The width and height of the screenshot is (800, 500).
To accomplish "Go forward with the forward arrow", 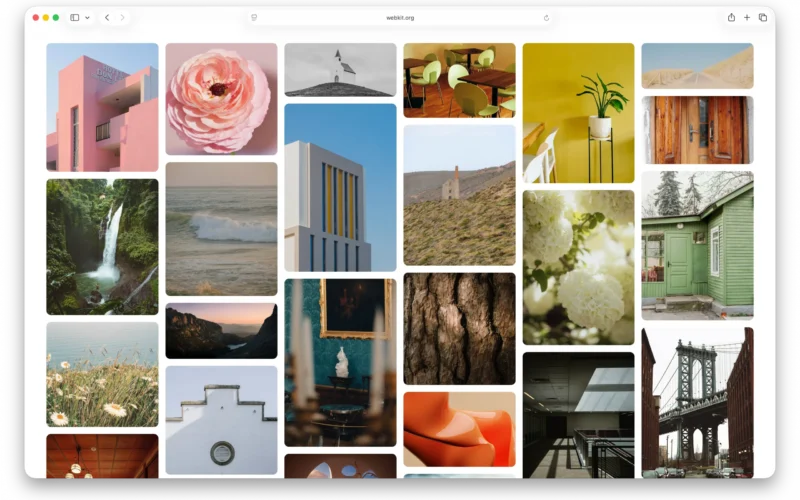I will coord(122,17).
